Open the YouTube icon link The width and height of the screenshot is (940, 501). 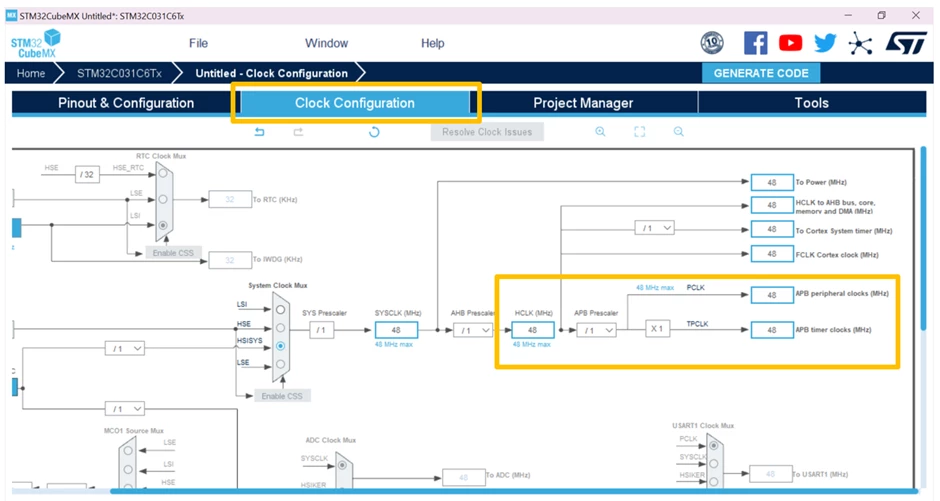[790, 43]
